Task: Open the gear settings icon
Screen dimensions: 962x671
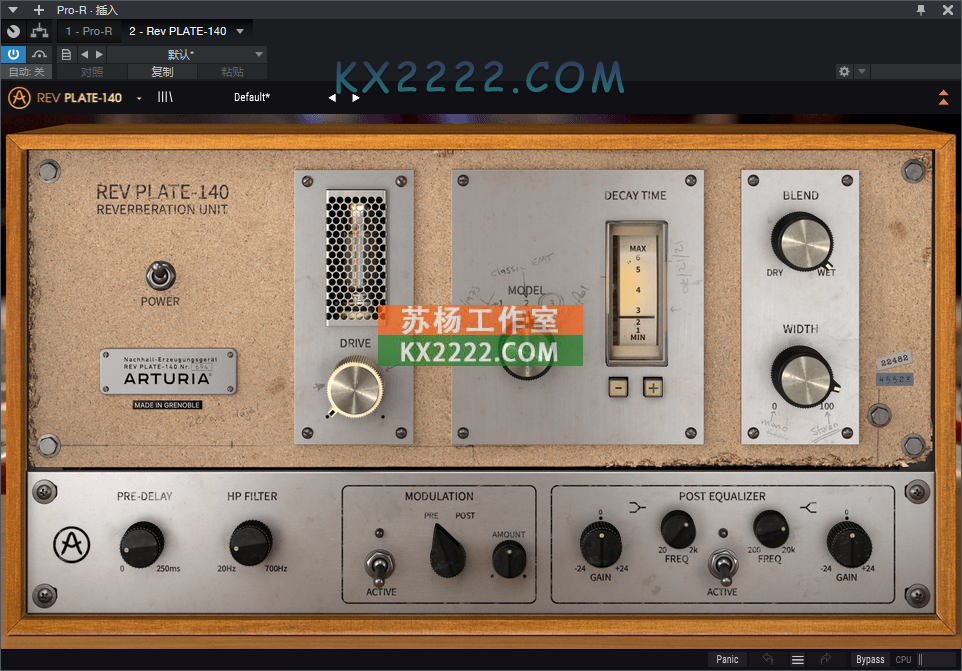Action: 844,71
